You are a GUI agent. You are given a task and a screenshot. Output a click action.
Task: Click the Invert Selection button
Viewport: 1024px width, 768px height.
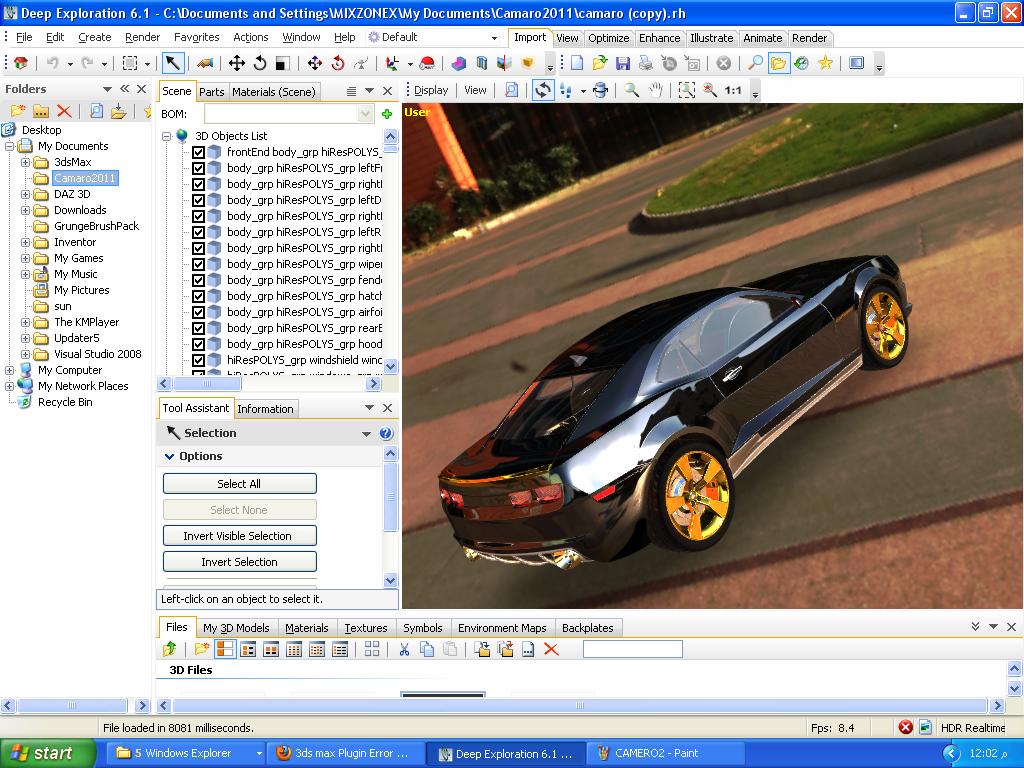pyautogui.click(x=239, y=562)
